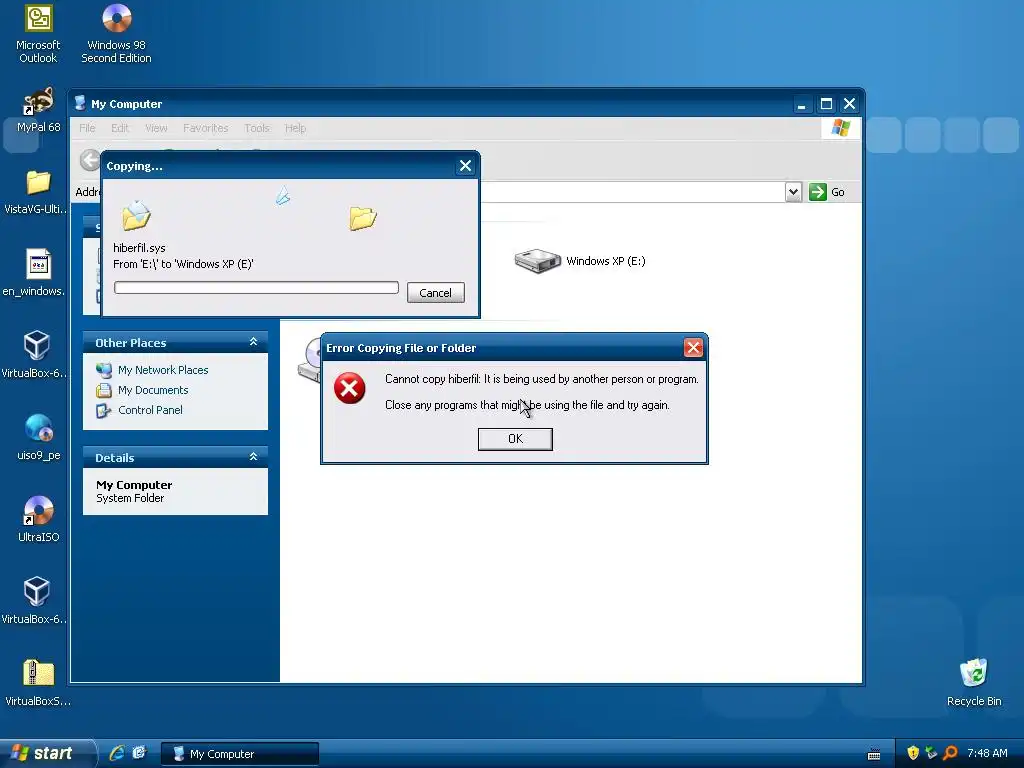The width and height of the screenshot is (1024, 768).
Task: Open Control Panel link in Other Places
Action: click(150, 410)
